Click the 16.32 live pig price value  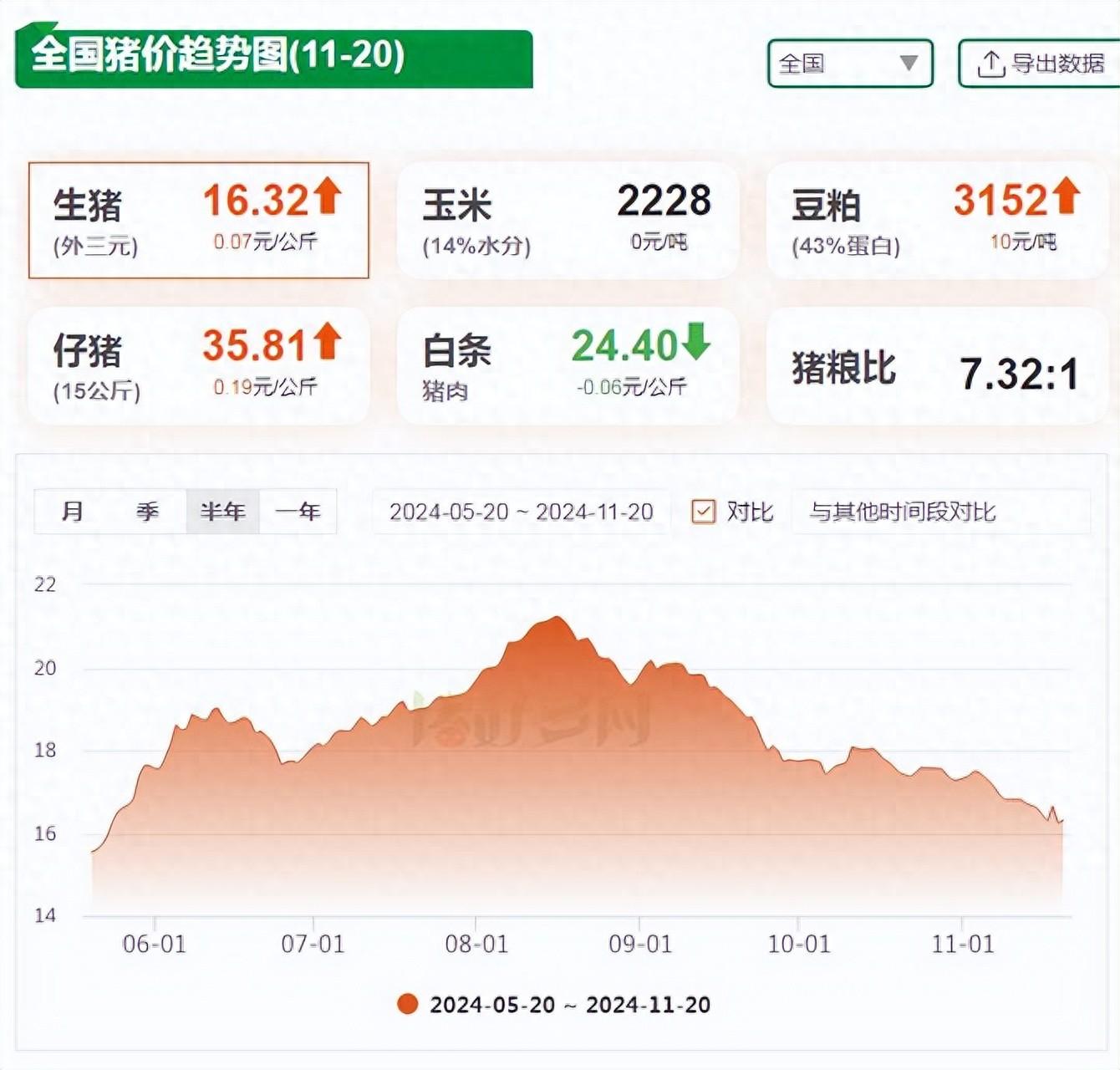click(256, 201)
